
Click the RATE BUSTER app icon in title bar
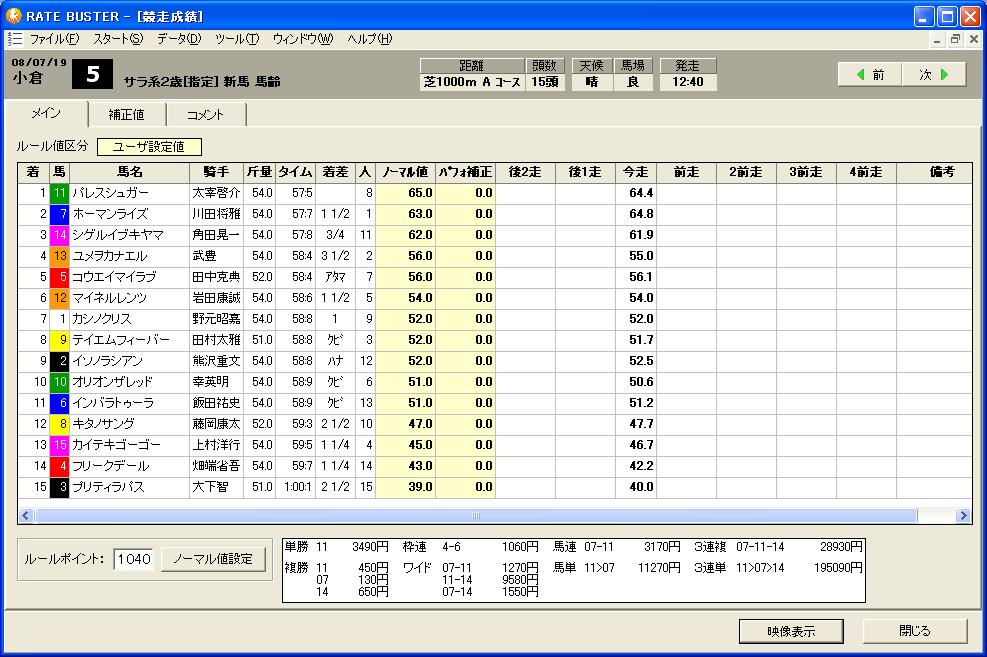click(14, 16)
